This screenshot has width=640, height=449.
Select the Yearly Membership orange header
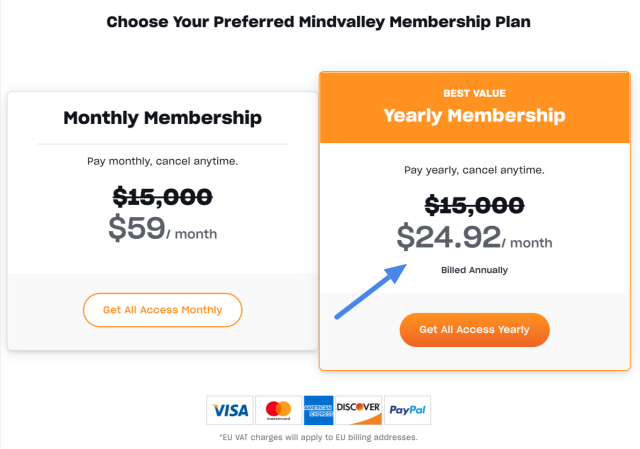[x=475, y=108]
